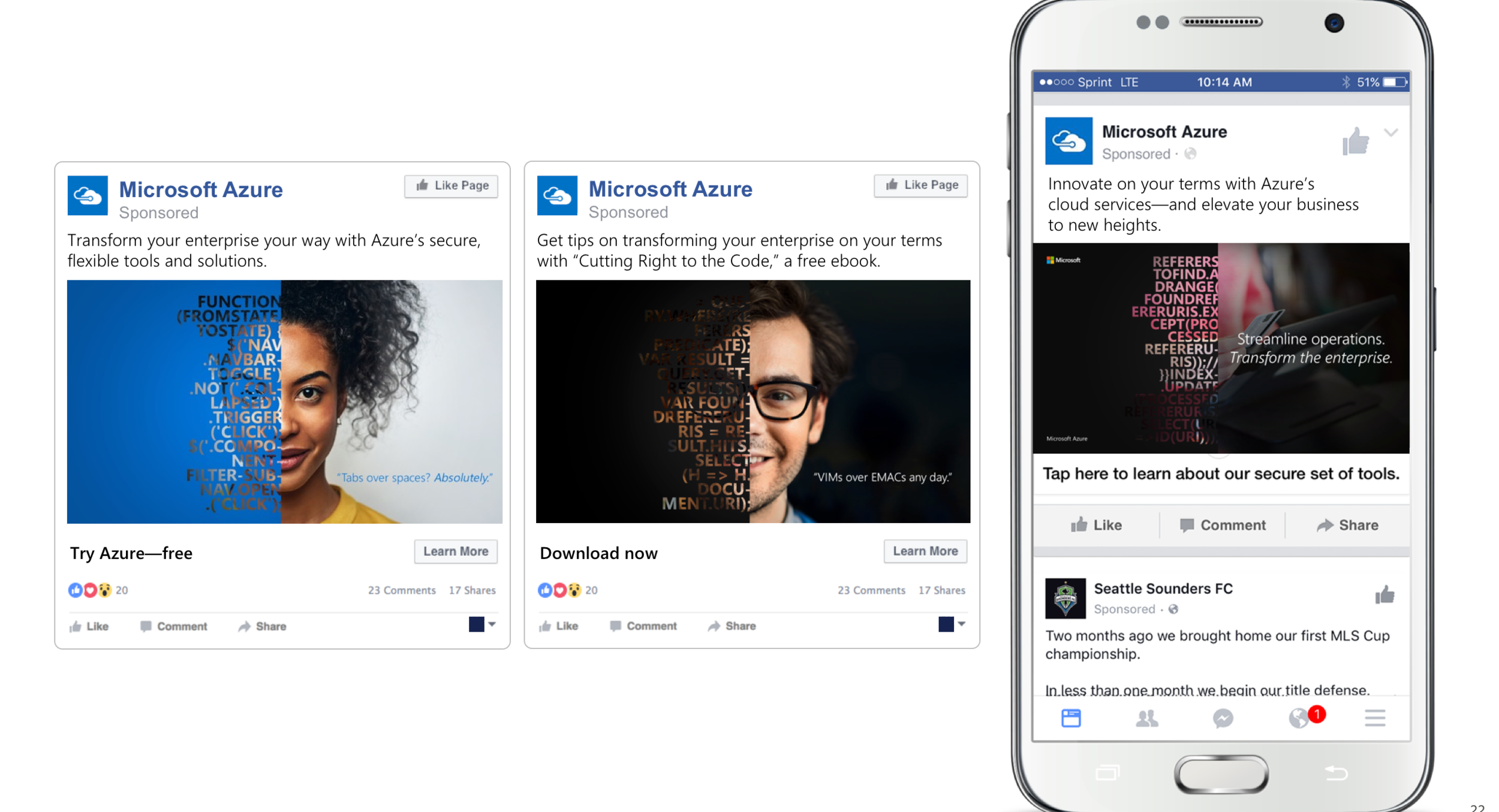Tap the phone's recent apps key

tap(1107, 773)
